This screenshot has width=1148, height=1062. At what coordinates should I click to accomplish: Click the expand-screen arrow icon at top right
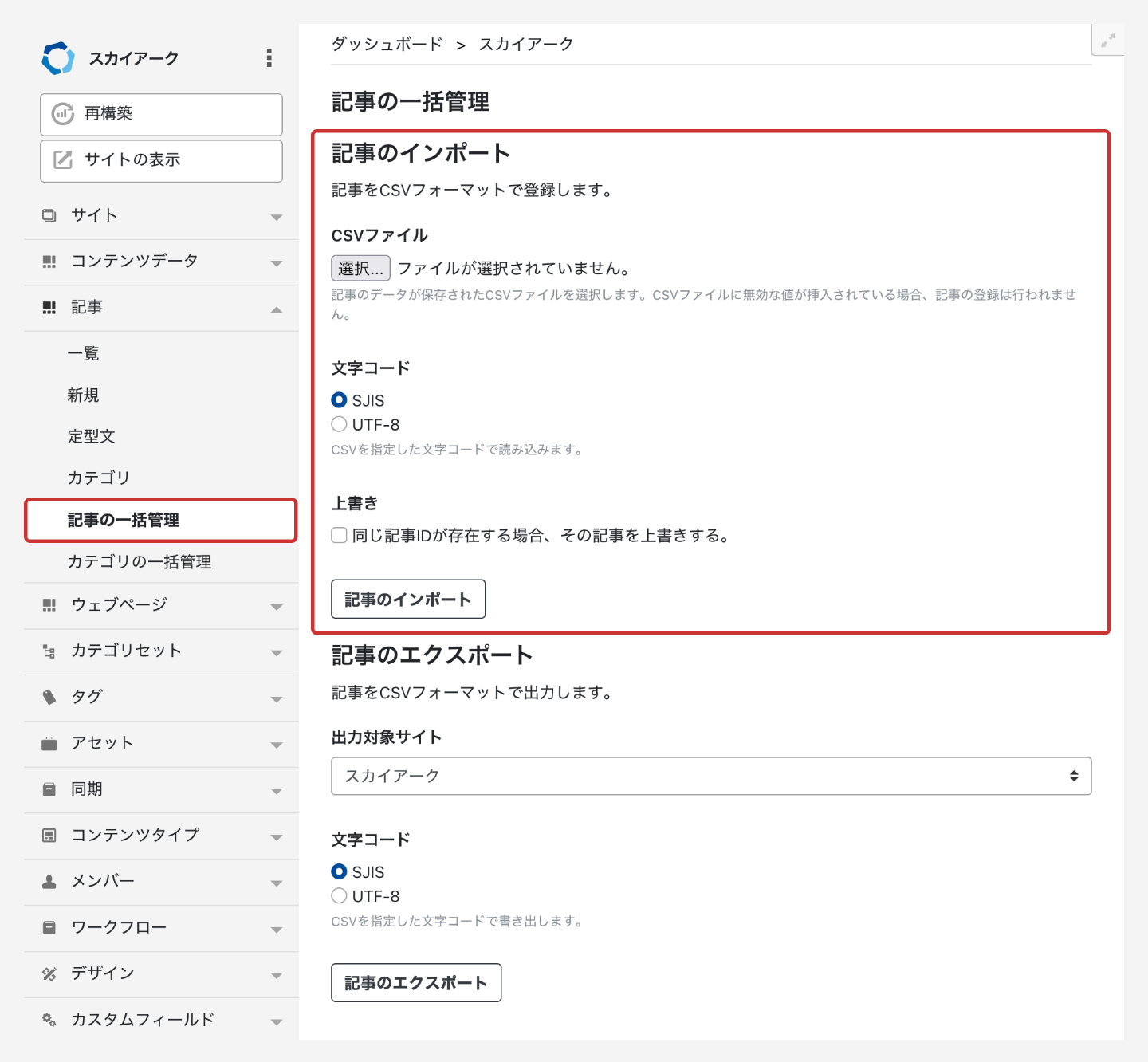coord(1107,41)
